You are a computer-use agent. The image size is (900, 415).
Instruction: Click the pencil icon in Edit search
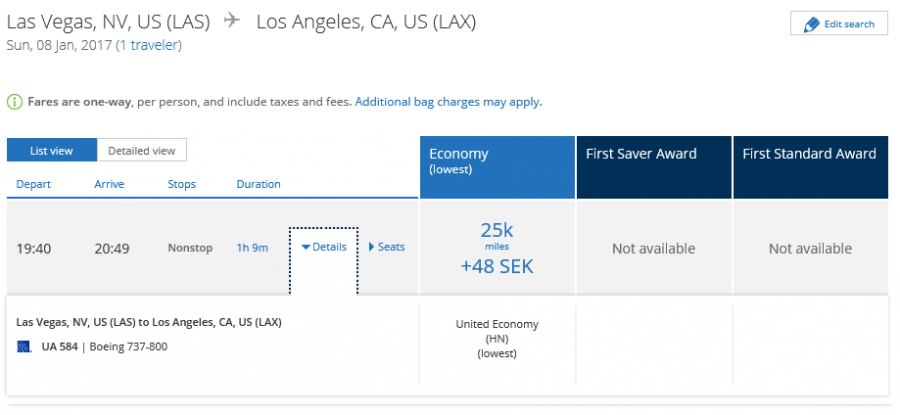[x=811, y=24]
